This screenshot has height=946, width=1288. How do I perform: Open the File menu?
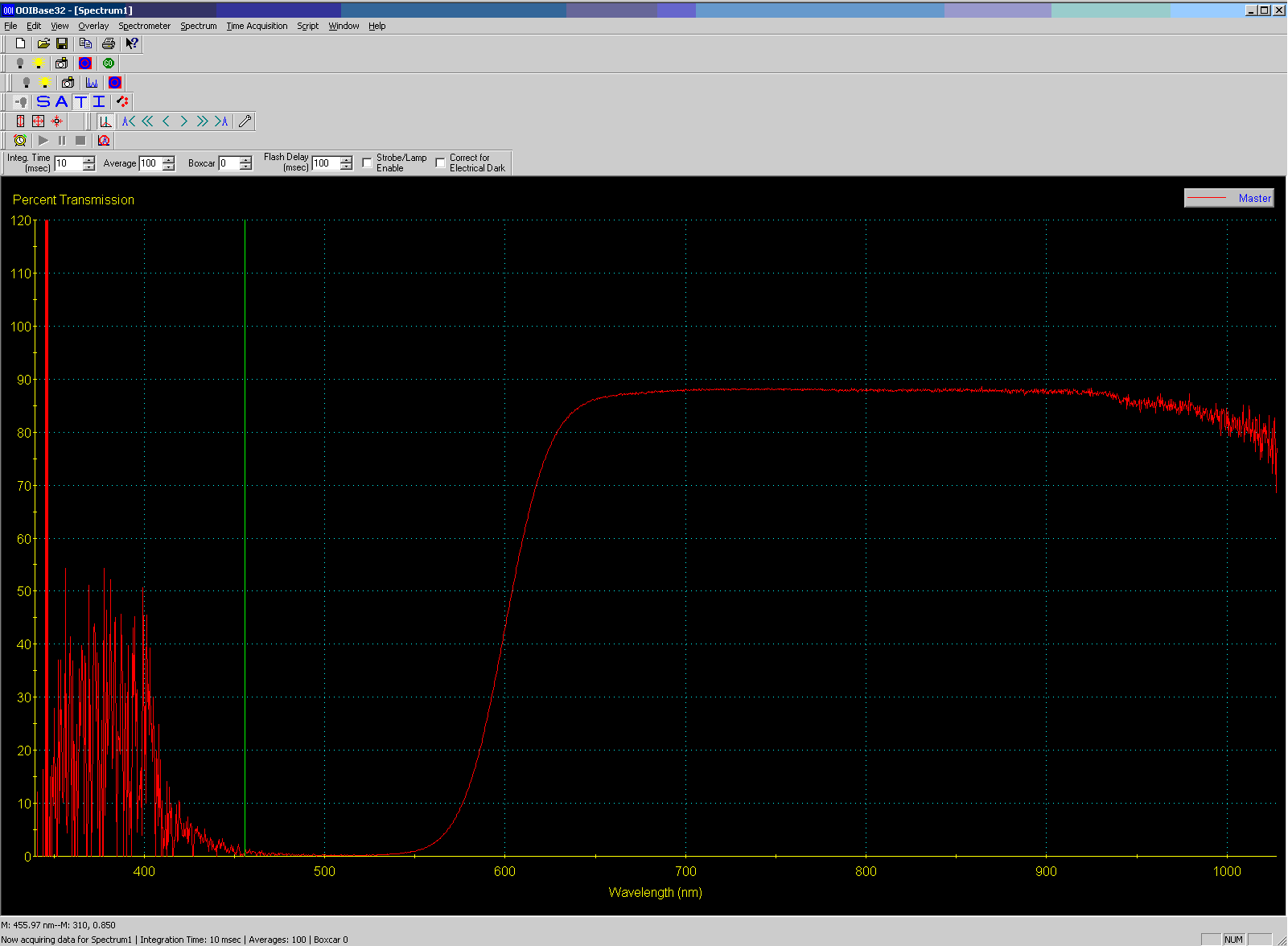pos(10,26)
